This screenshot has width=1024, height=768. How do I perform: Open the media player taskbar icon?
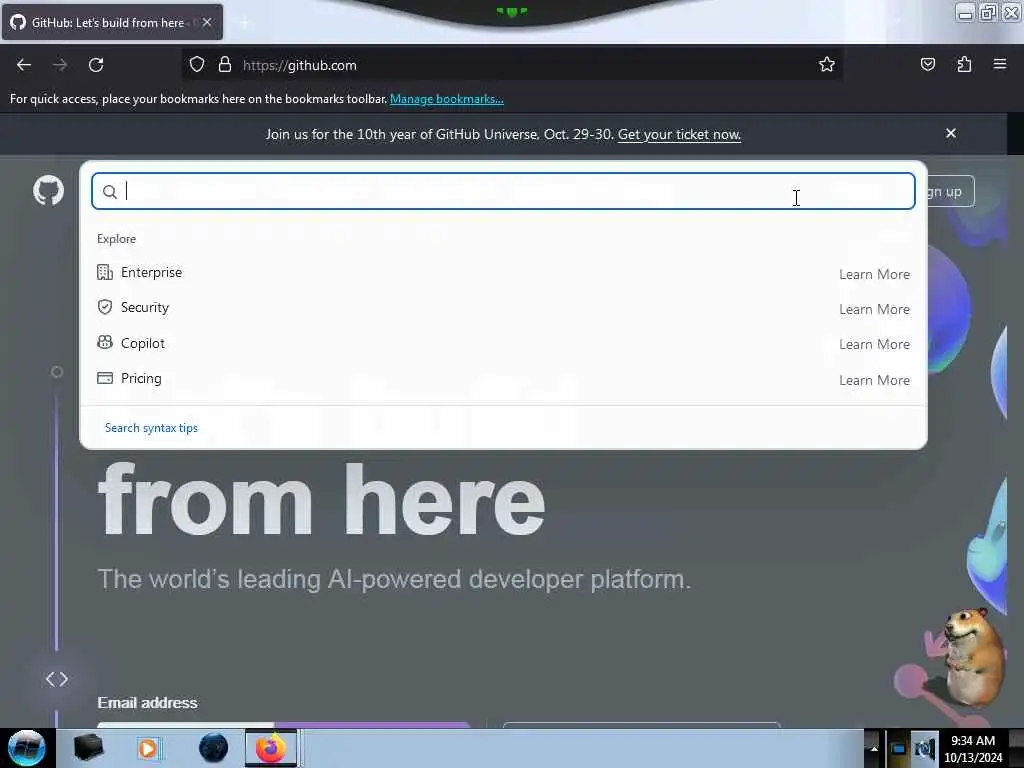(x=148, y=748)
